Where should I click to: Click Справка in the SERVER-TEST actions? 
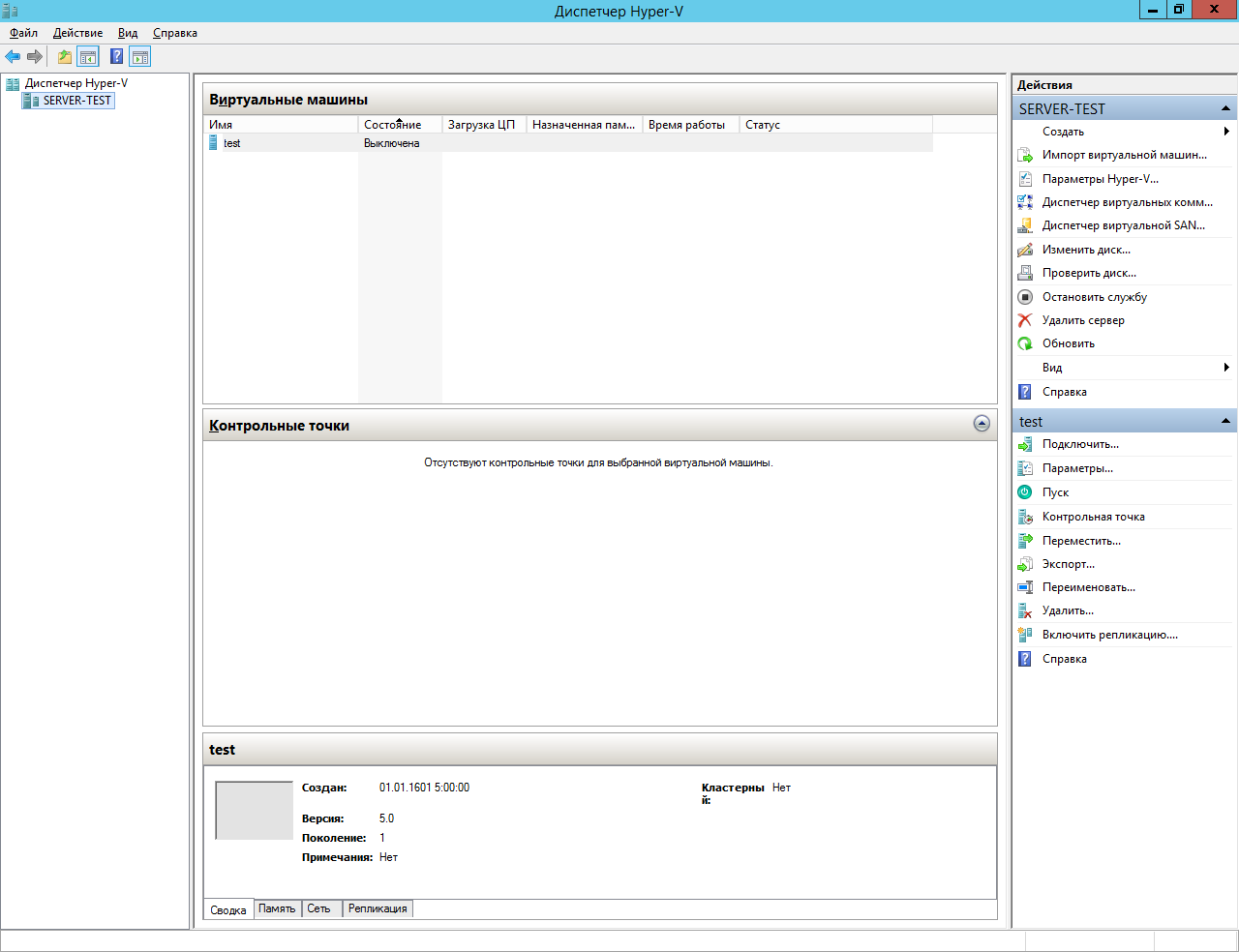click(1065, 392)
